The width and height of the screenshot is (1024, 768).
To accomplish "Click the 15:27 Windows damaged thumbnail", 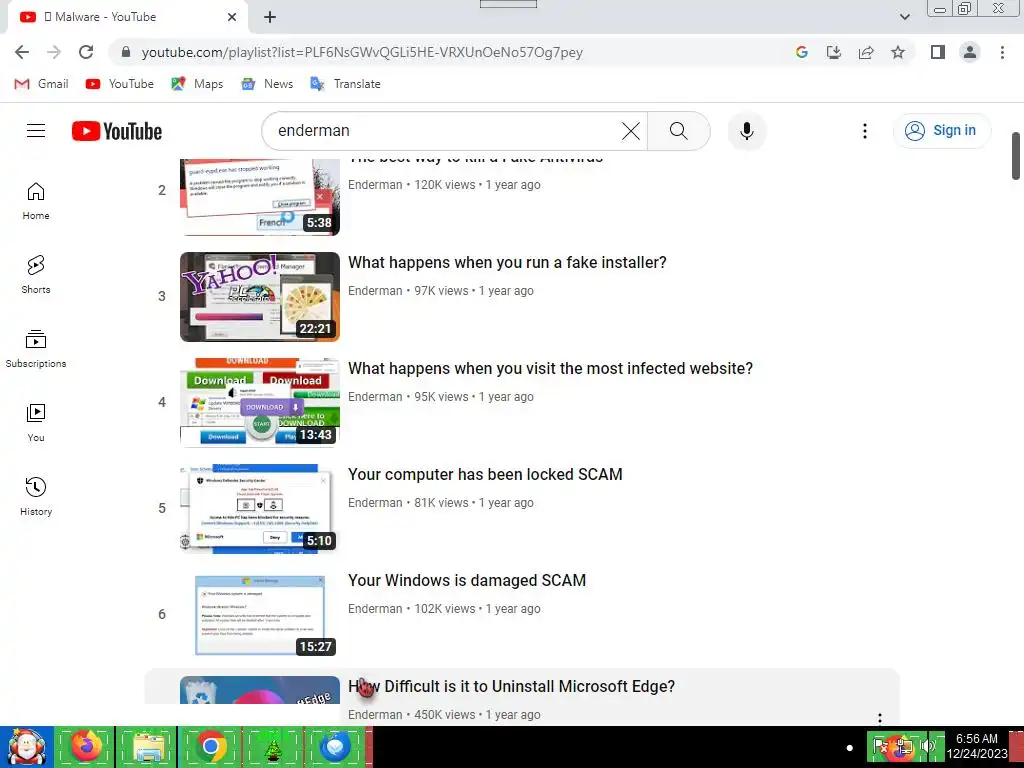I will coord(260,615).
